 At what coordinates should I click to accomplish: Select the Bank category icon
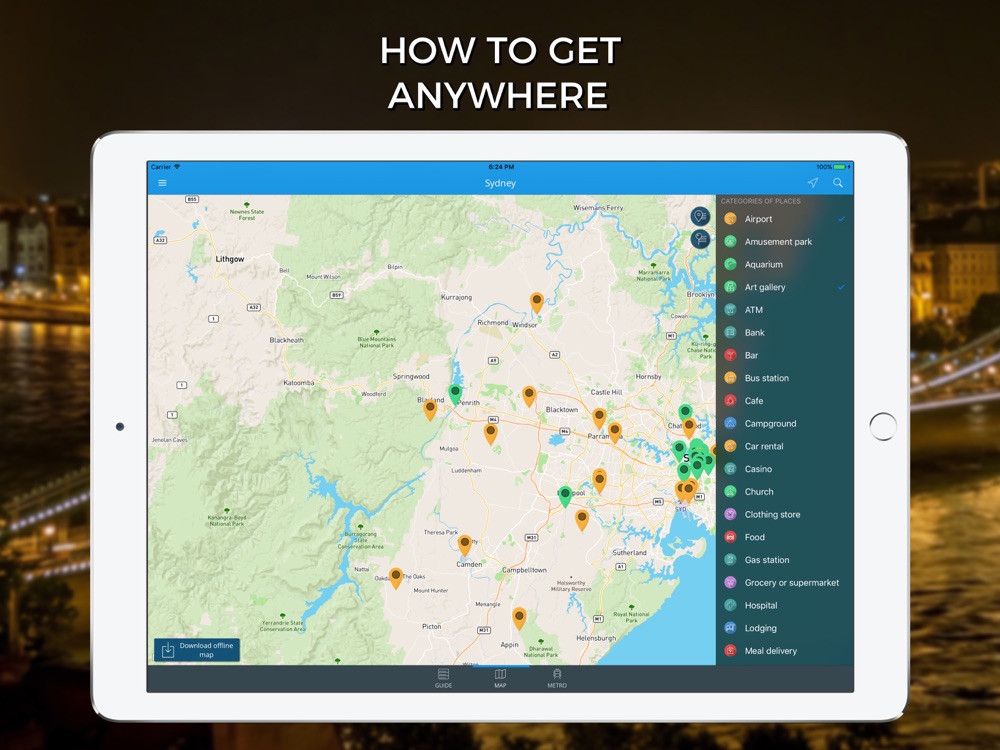tap(731, 332)
